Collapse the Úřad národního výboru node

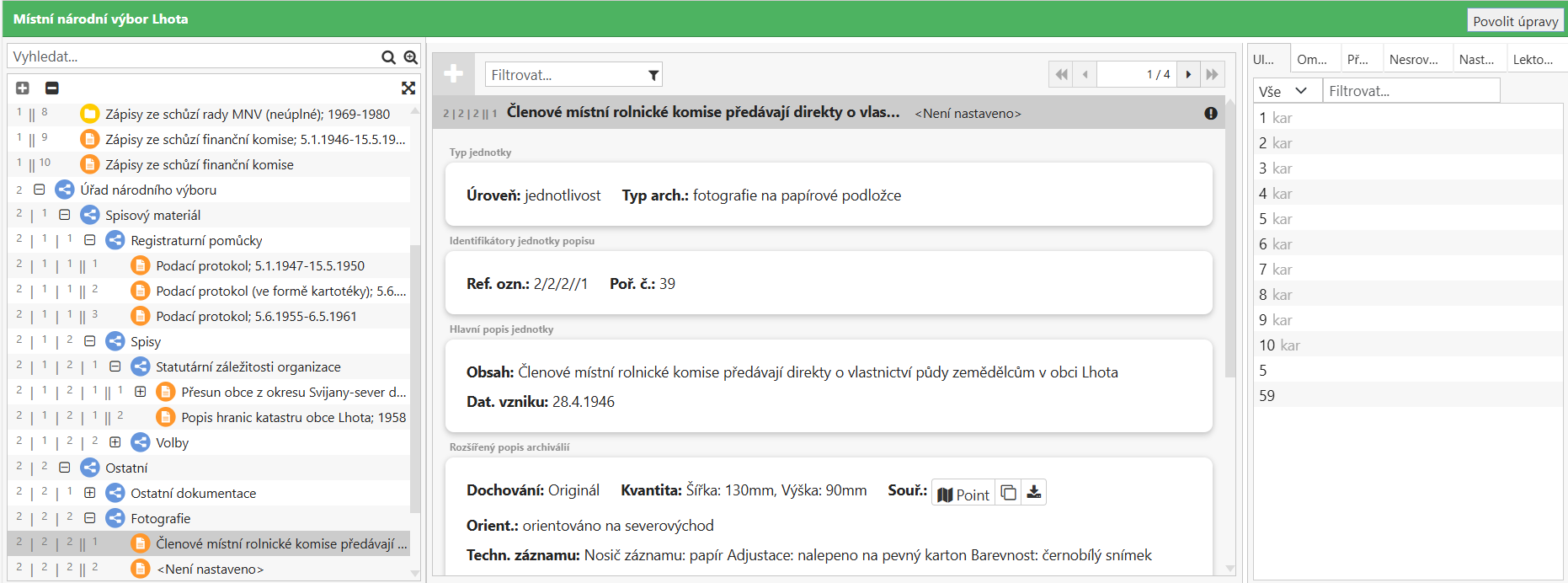tap(40, 190)
